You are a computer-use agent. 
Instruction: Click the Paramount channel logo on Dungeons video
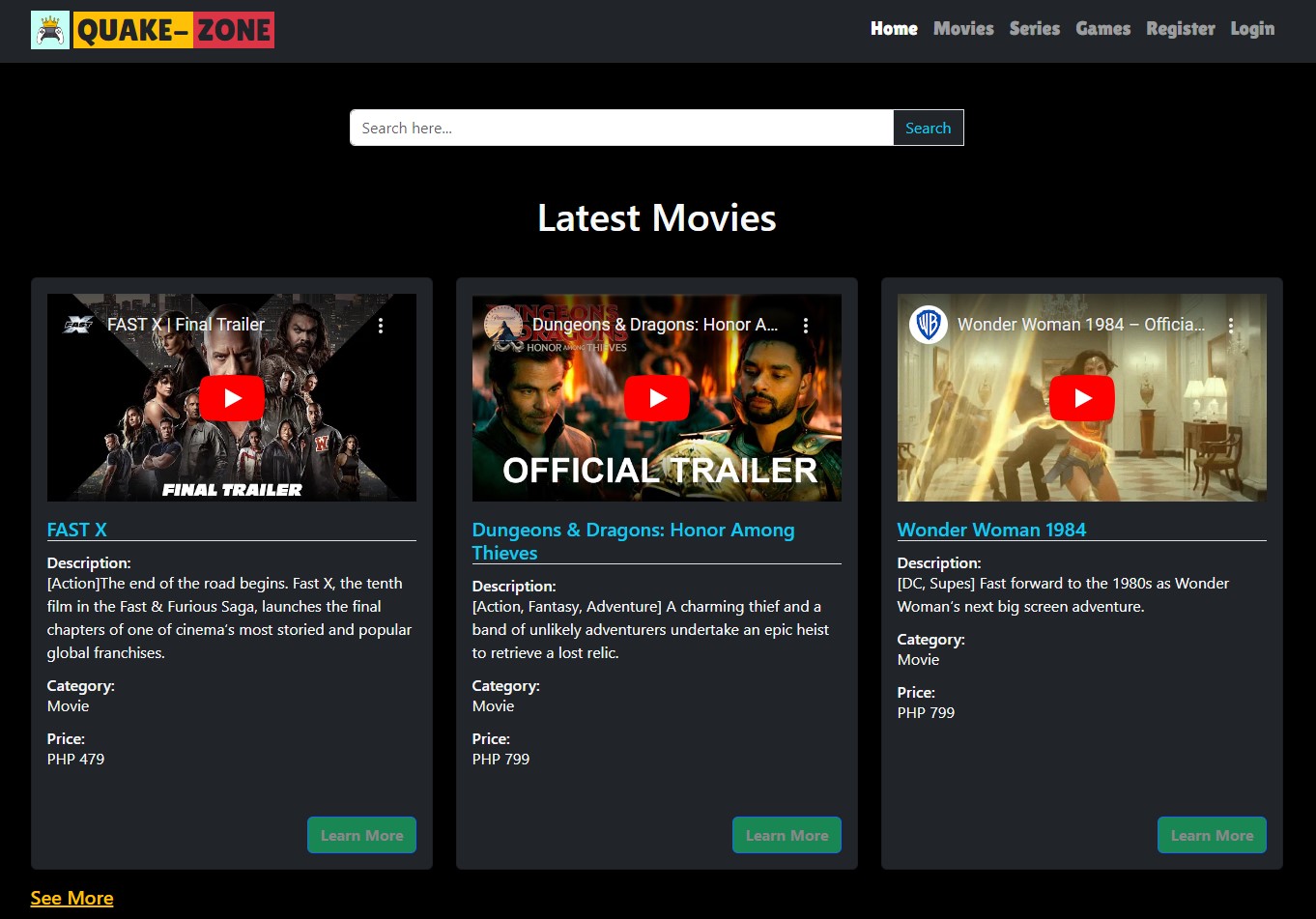(503, 325)
